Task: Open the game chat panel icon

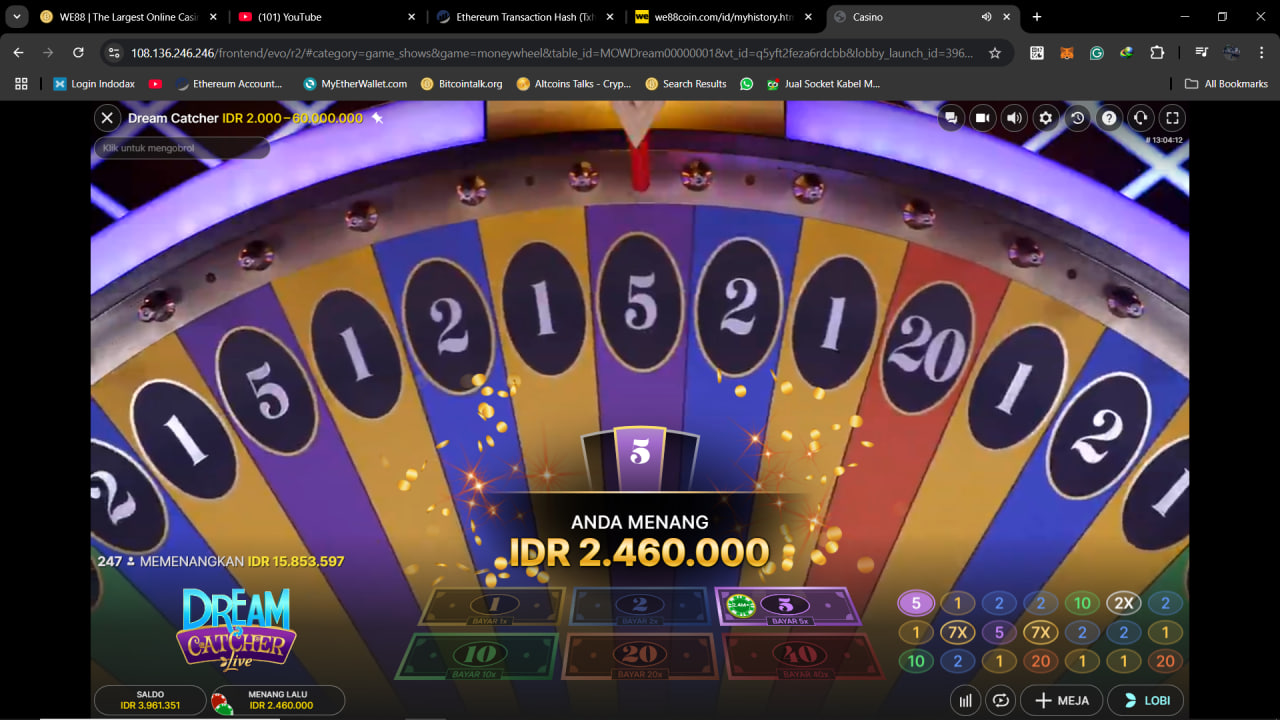Action: tap(951, 118)
